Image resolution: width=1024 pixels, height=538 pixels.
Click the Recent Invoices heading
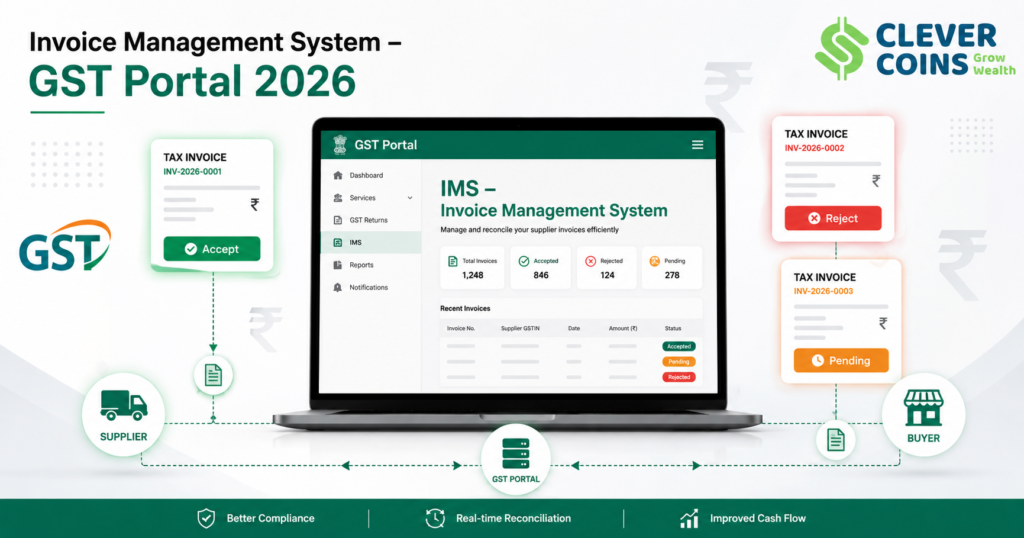click(465, 308)
